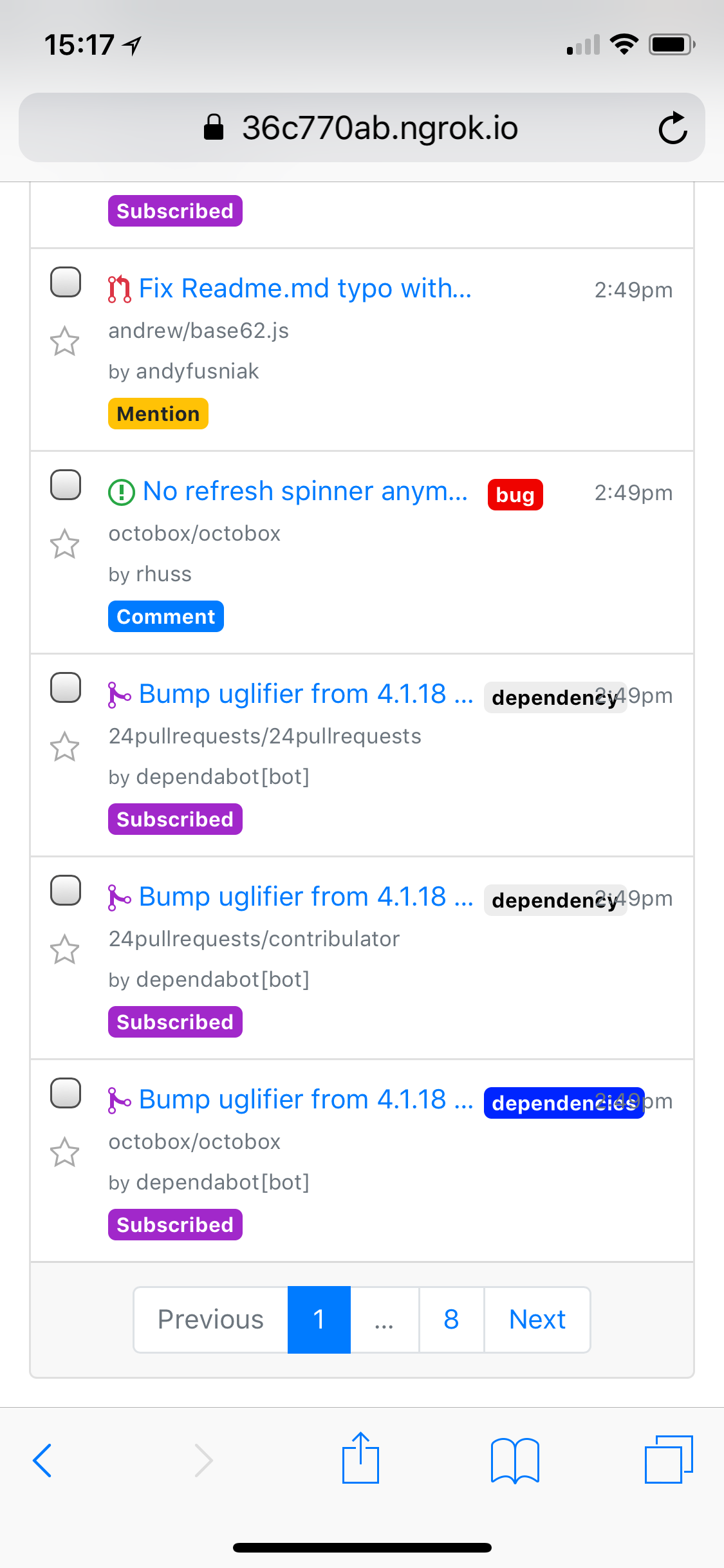Check the checkbox for No refresh spinner notification
Screen dimensions: 724x1568
(x=65, y=484)
